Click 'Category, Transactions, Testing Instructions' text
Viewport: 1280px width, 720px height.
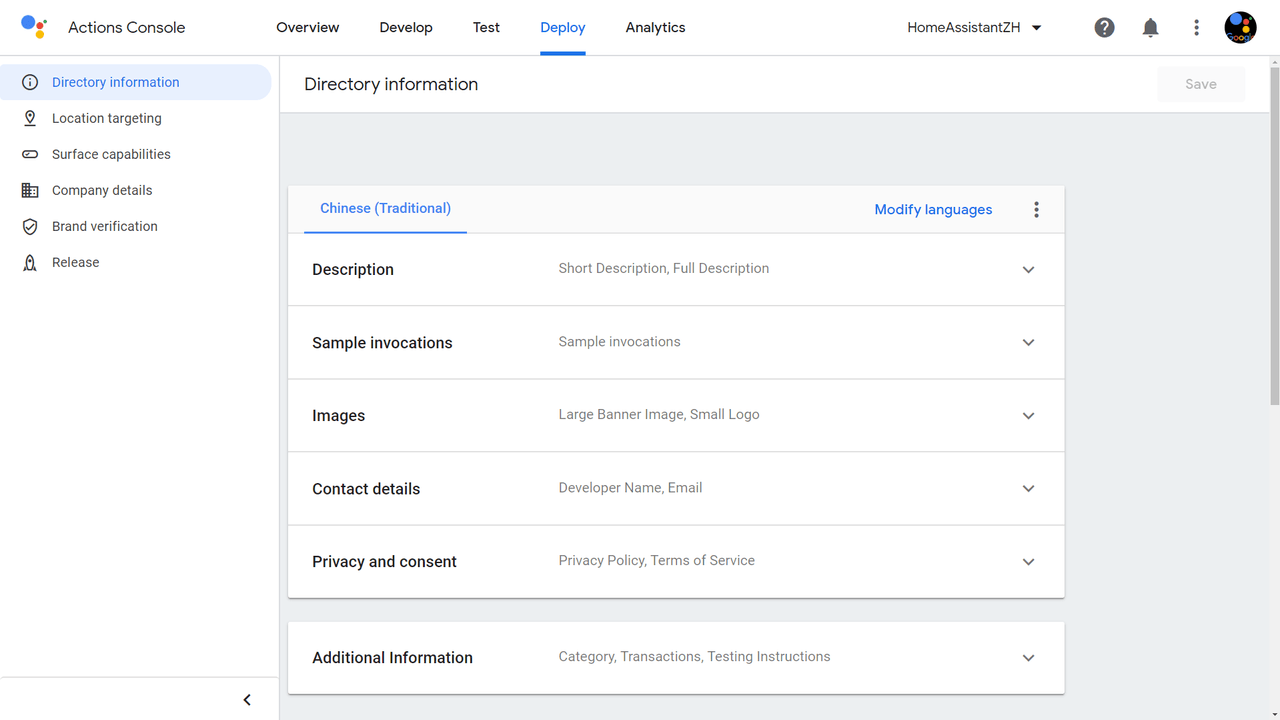click(694, 656)
